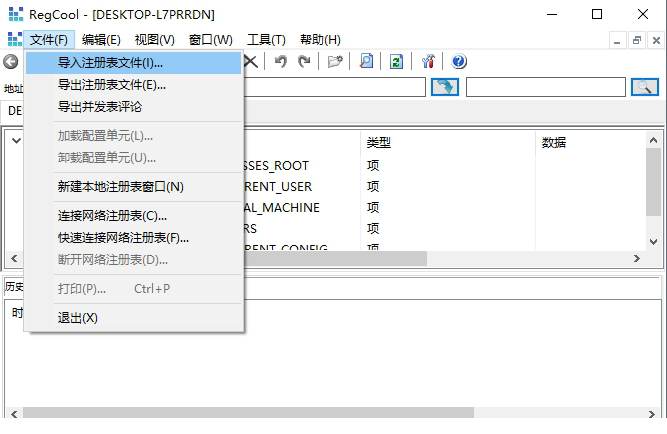667x434 pixels.
Task: Open the tools options toolbar icon
Action: (x=428, y=62)
